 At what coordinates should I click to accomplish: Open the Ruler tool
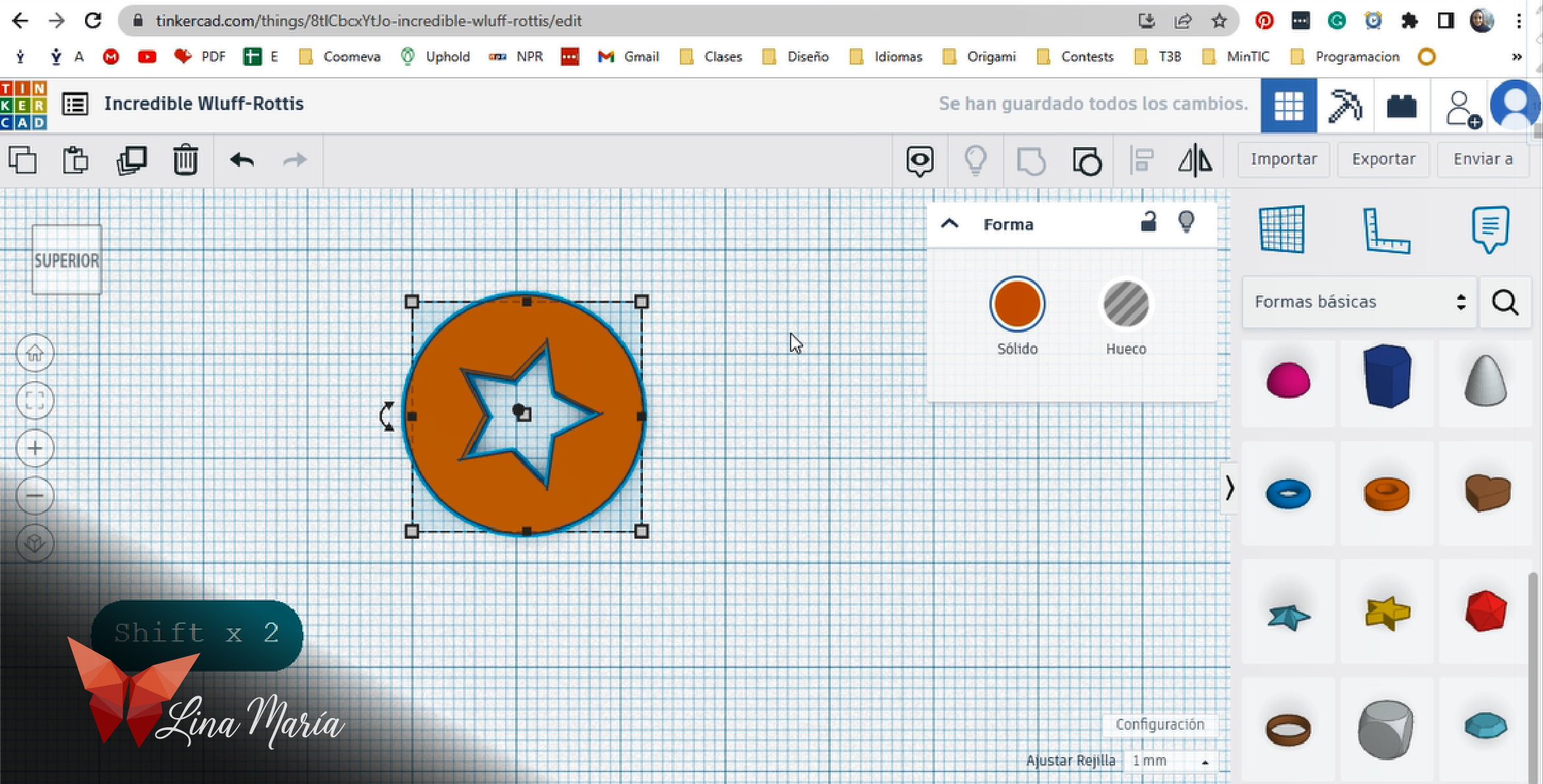click(1385, 230)
